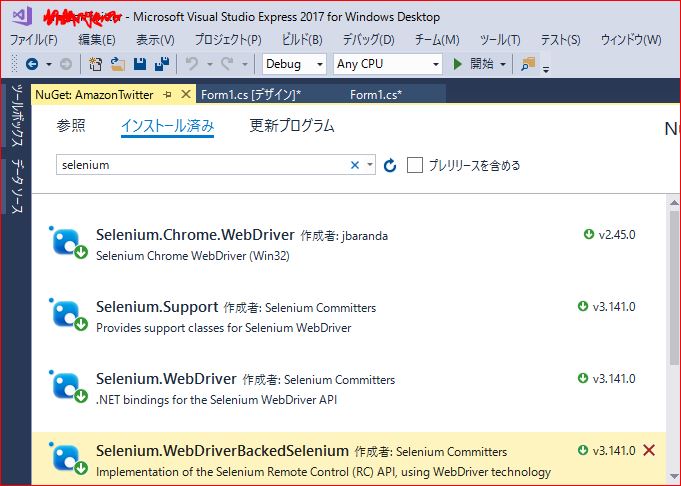Clear the selenium search text

(x=355, y=165)
